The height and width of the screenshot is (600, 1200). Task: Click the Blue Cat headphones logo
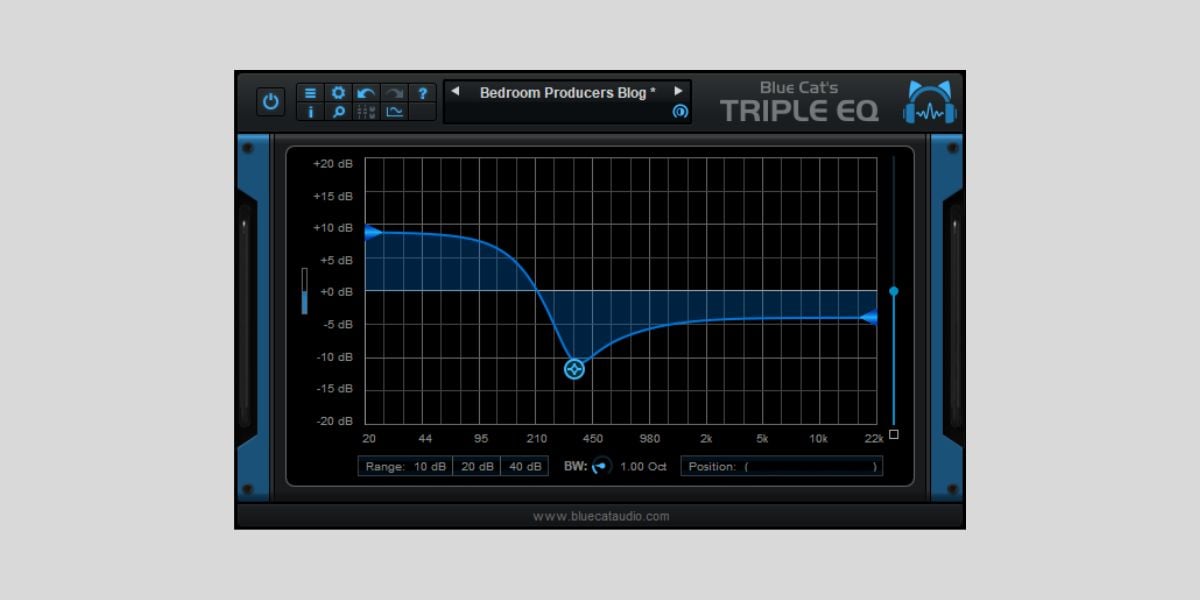[x=929, y=102]
